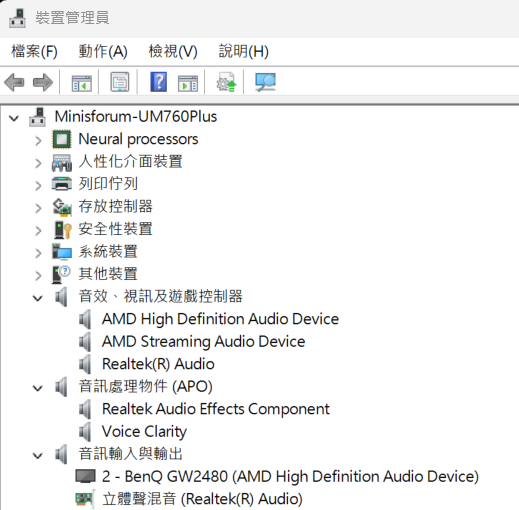
Task: Select the Minisforum-UM760Plus computer icon
Action: coord(37,117)
